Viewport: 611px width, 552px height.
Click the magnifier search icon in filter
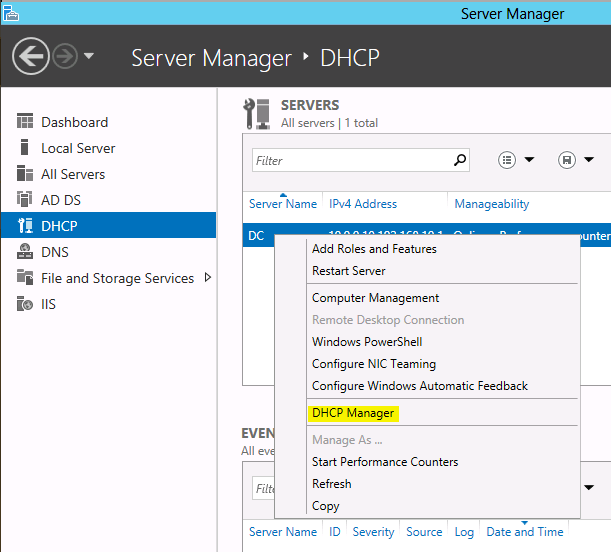click(x=460, y=160)
